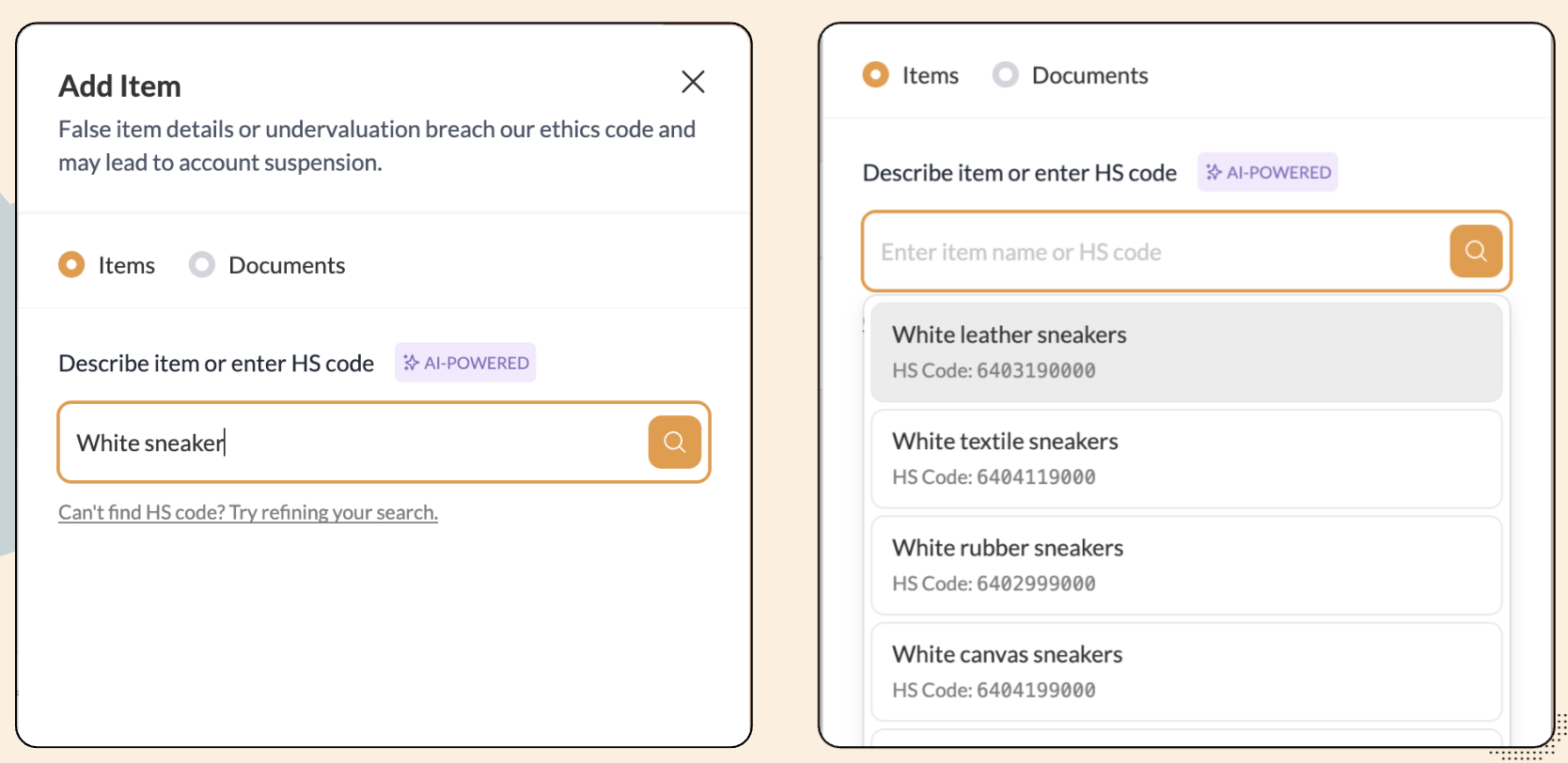This screenshot has height=763, width=1568.
Task: Click the search icon in the right panel
Action: click(x=1476, y=251)
